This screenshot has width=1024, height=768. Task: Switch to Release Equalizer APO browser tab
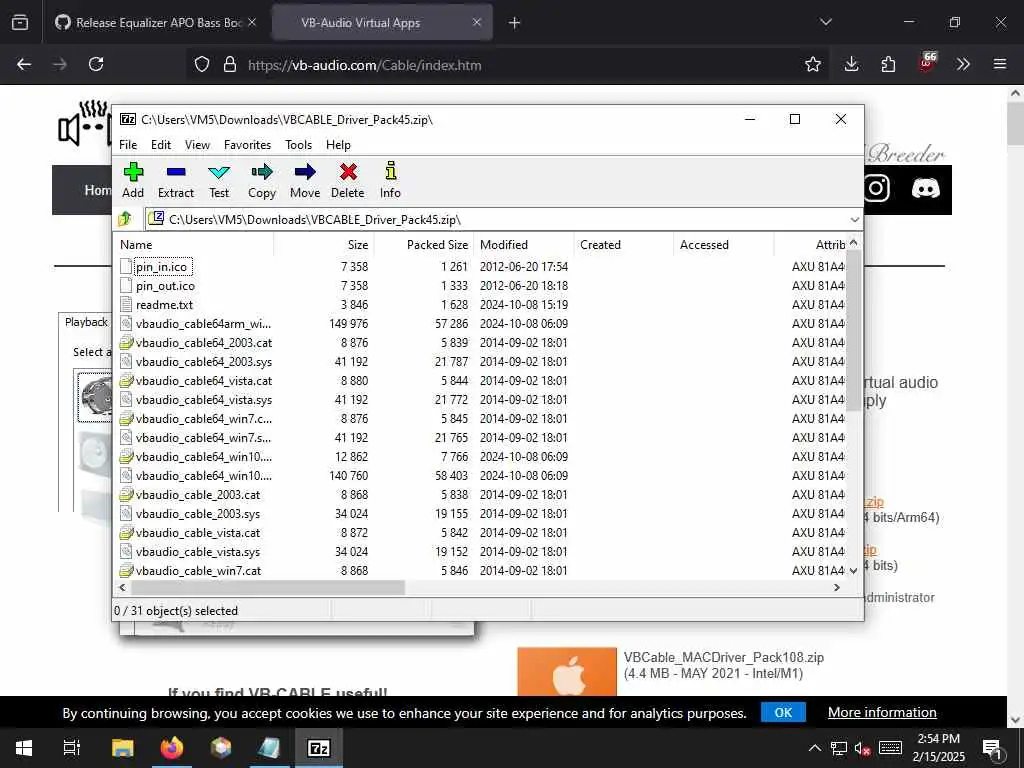pyautogui.click(x=157, y=23)
